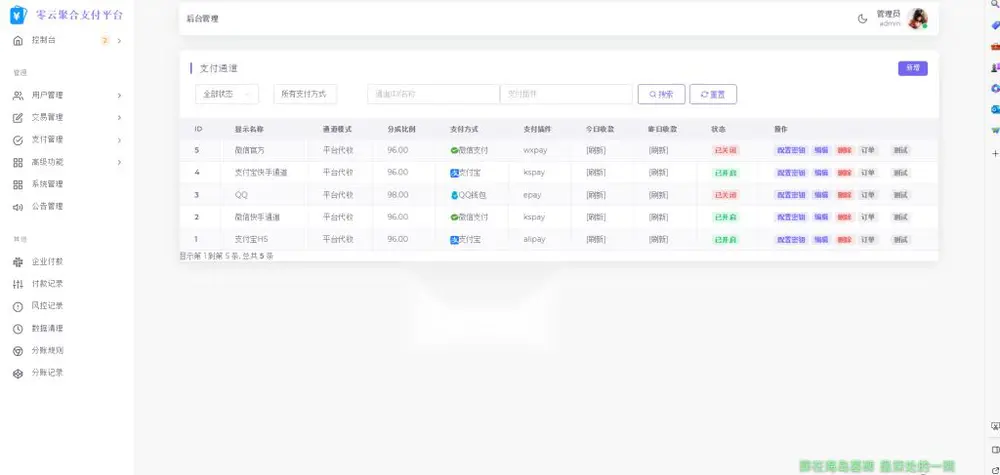The width and height of the screenshot is (1000, 475).
Task: Focus the 通道ID/名称 search field
Action: (434, 94)
